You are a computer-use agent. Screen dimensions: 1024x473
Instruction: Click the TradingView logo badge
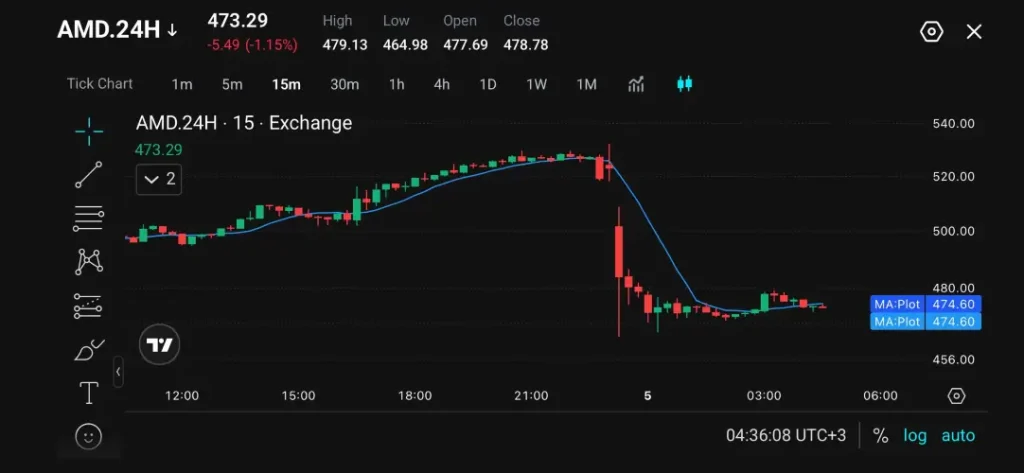click(159, 344)
